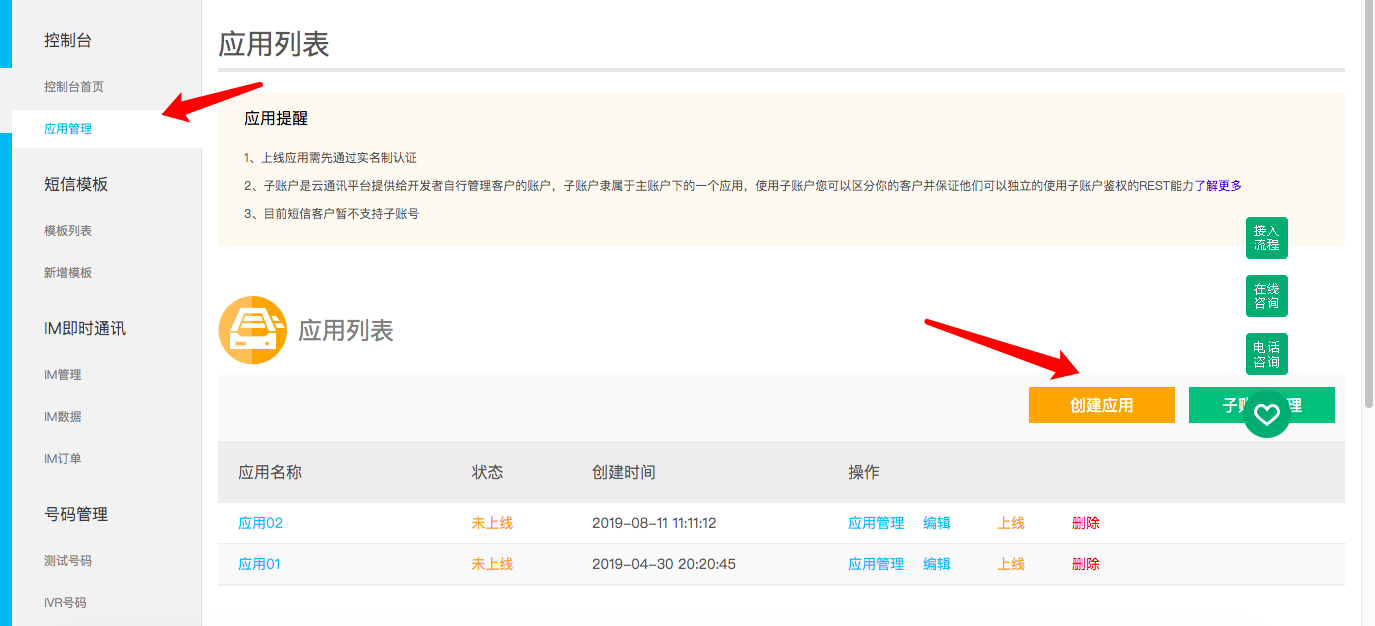This screenshot has width=1375, height=626.
Task: Click the date 2019-08-11 11:11:12
Action: (x=654, y=523)
